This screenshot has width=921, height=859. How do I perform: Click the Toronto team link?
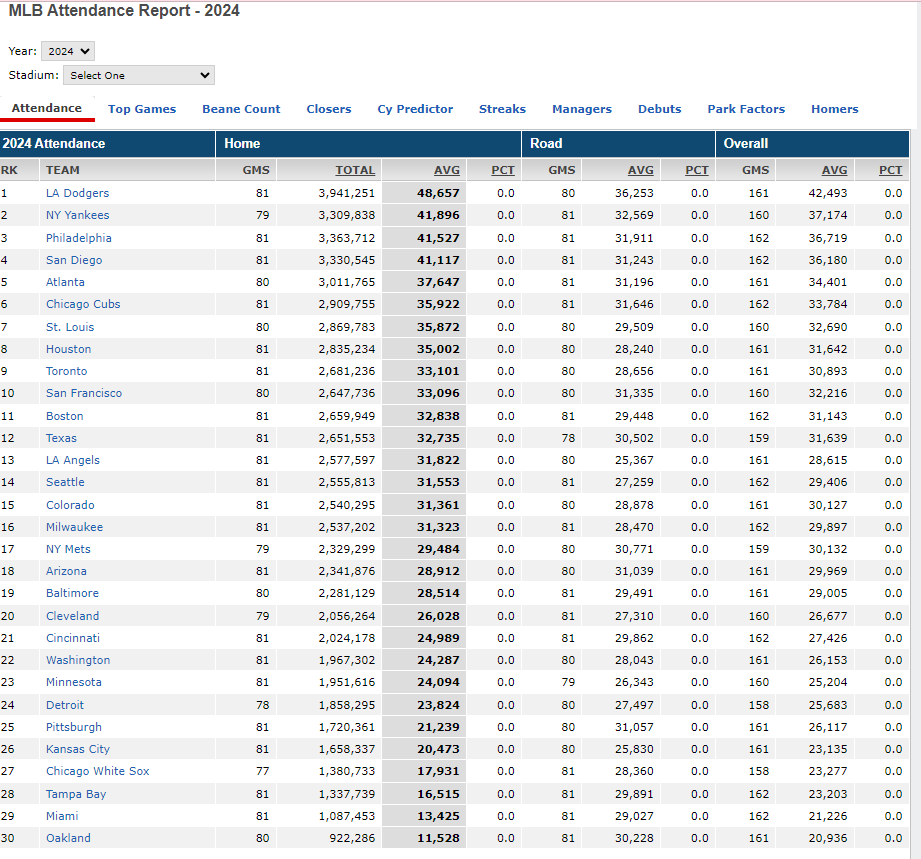(66, 371)
